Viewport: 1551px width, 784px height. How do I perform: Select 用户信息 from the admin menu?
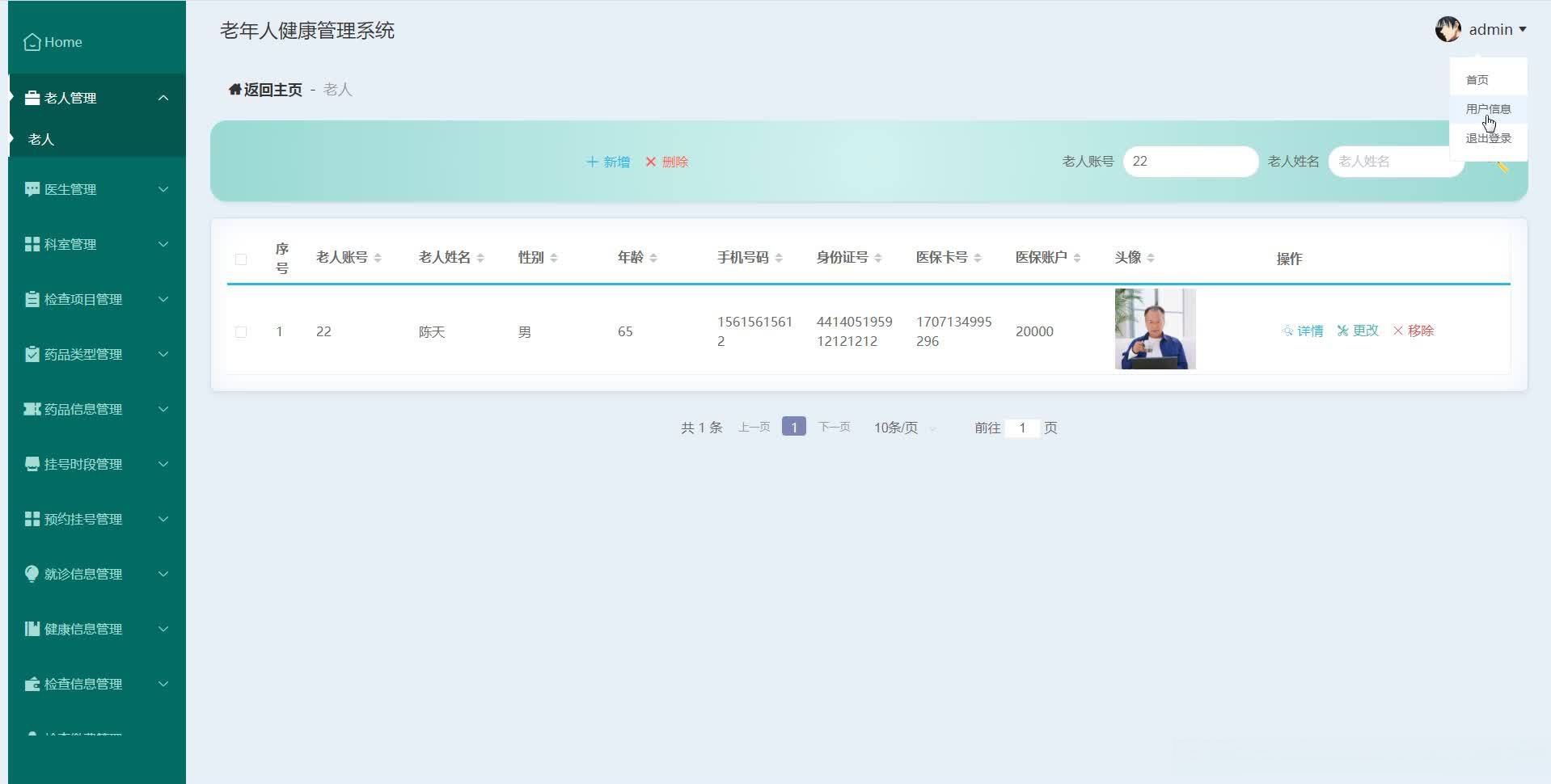(x=1488, y=109)
